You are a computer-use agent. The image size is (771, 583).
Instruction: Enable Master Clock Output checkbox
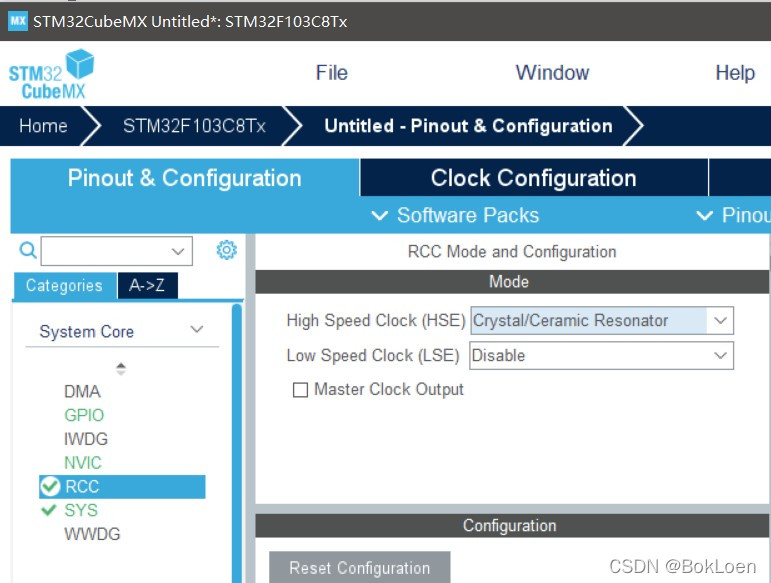[300, 390]
